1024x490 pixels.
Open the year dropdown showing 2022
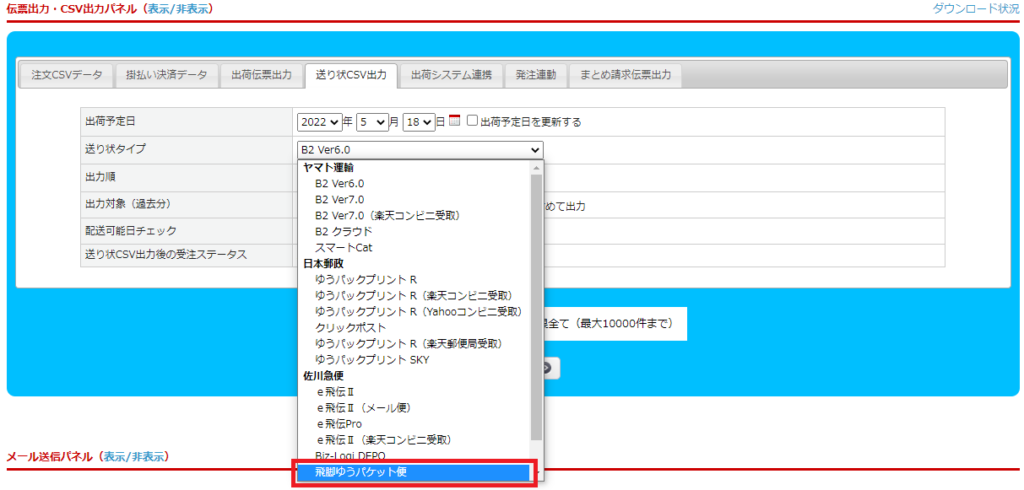(319, 122)
